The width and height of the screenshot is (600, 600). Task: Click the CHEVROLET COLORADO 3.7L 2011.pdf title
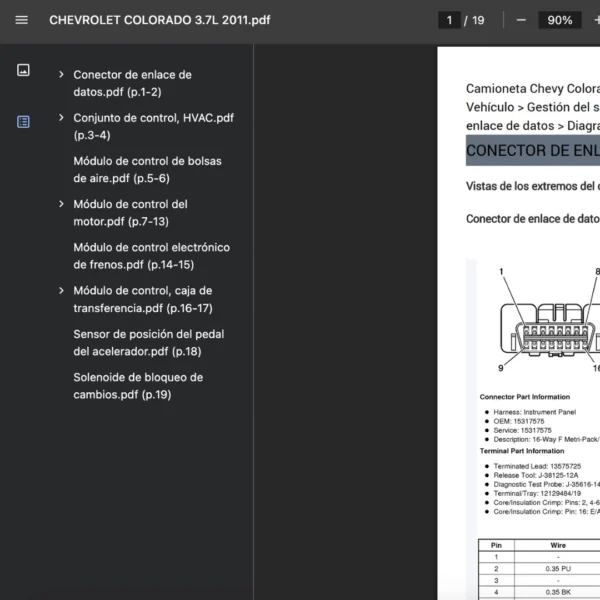[160, 20]
